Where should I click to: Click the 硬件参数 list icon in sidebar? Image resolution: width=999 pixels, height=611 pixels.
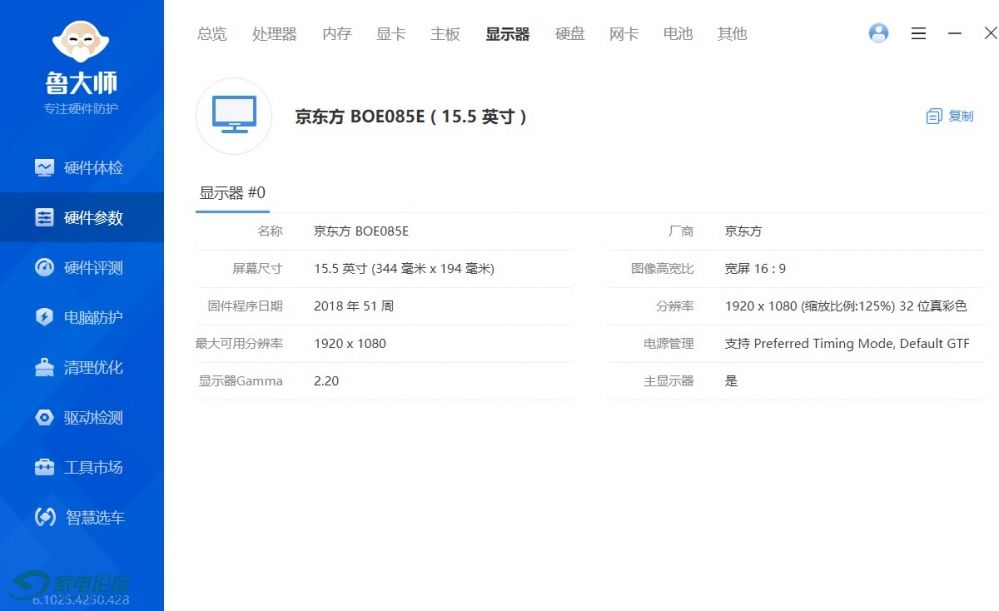pos(44,217)
